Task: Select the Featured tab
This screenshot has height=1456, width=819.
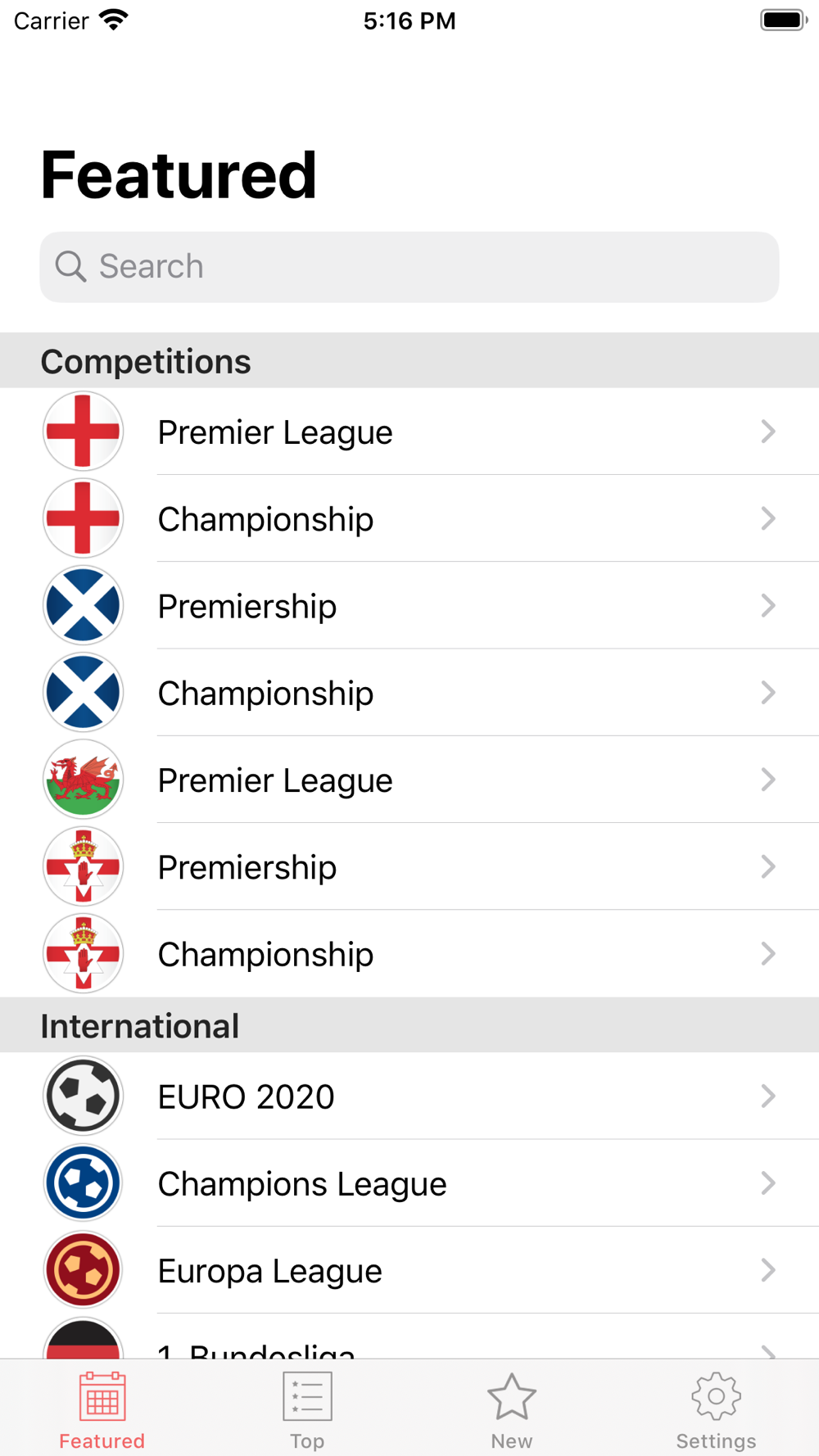Action: coord(102,1410)
